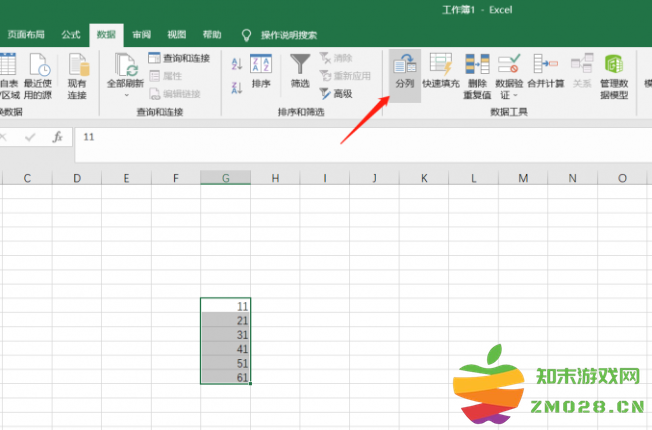Open Existing Connections (现有连接)

coord(78,77)
